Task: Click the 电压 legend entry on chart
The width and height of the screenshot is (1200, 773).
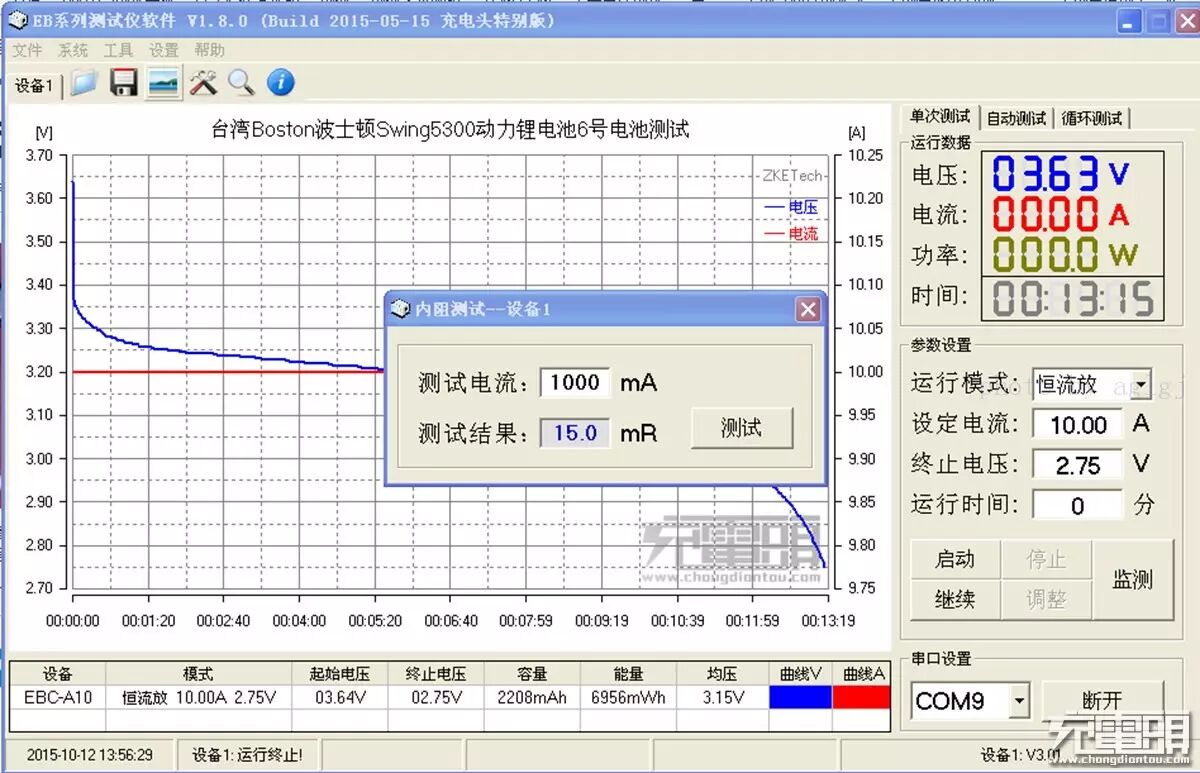Action: [x=792, y=207]
